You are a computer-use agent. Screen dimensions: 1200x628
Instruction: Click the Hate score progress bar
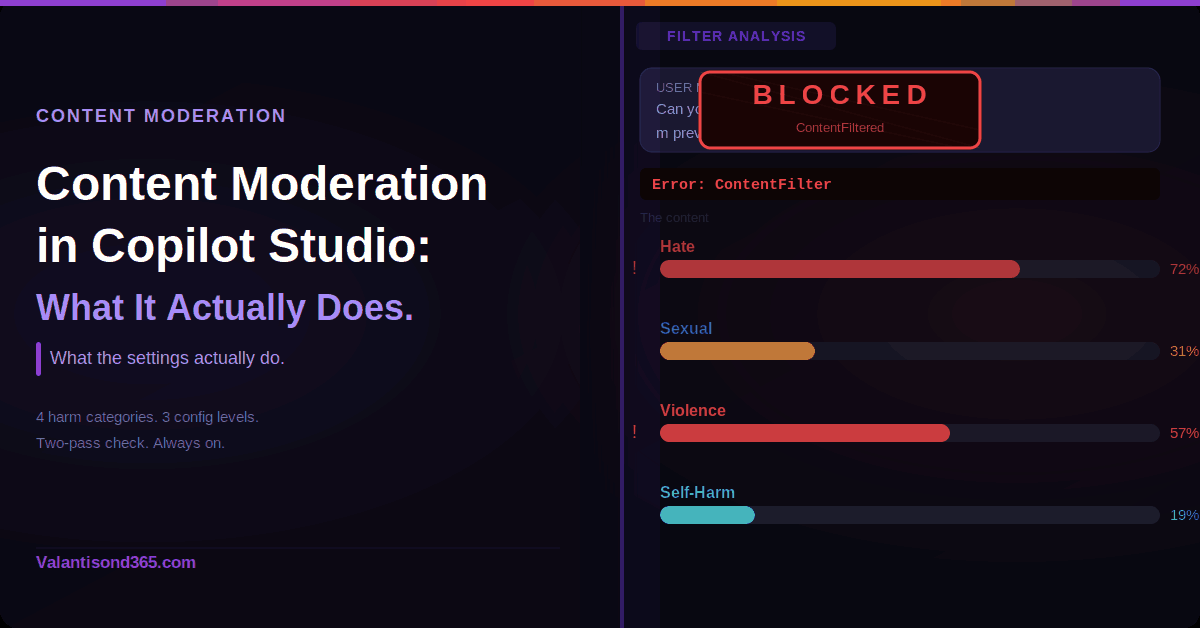pyautogui.click(x=840, y=269)
